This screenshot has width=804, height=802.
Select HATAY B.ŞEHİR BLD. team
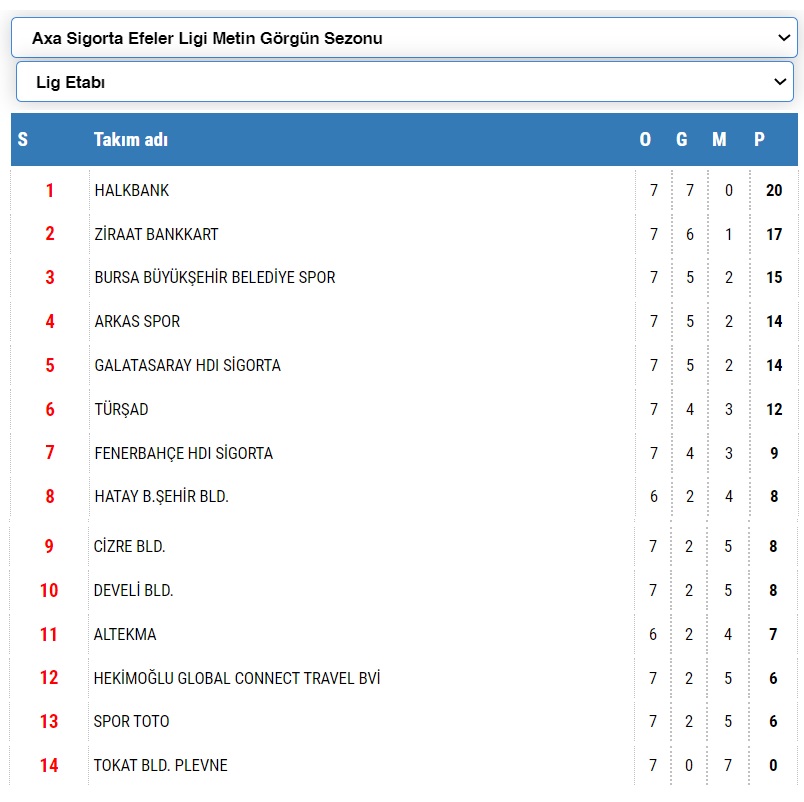162,497
